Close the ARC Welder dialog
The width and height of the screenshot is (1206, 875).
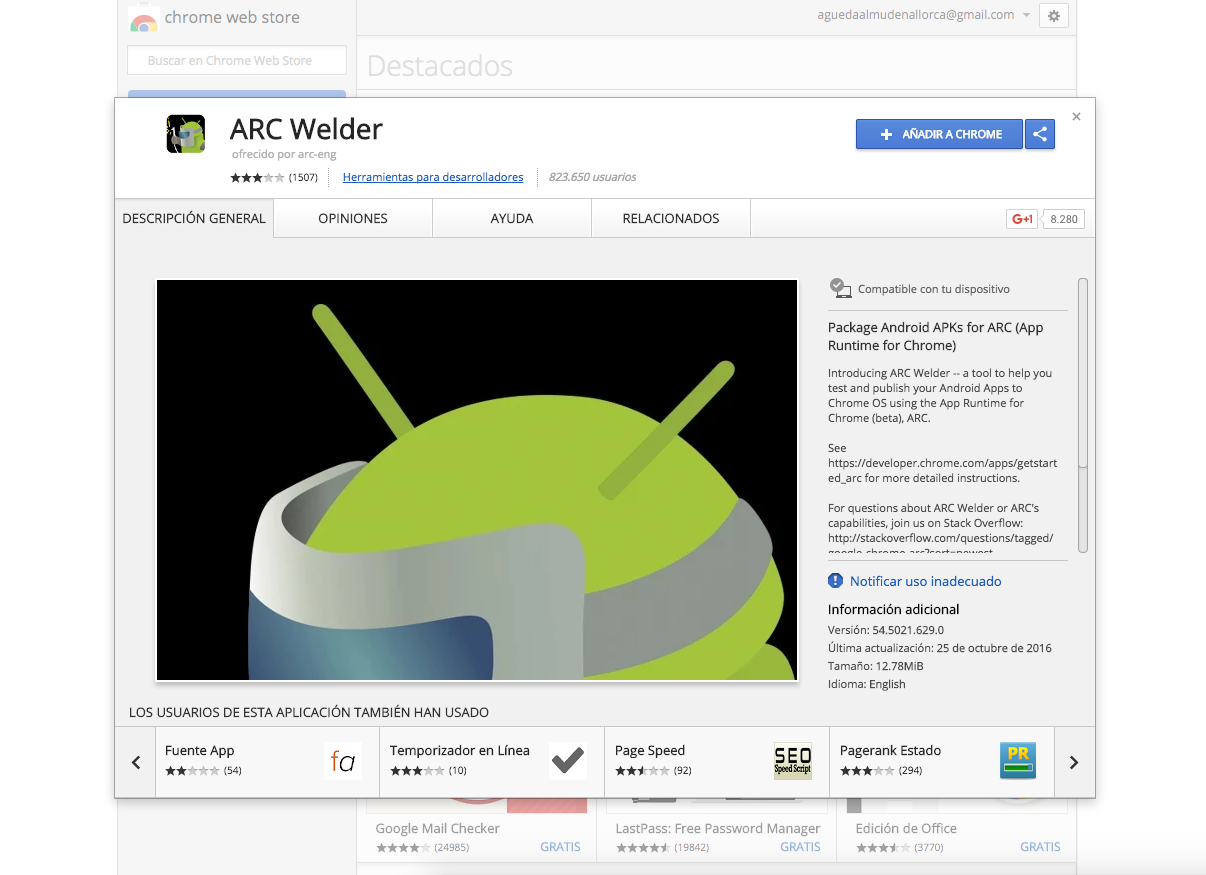[x=1076, y=116]
